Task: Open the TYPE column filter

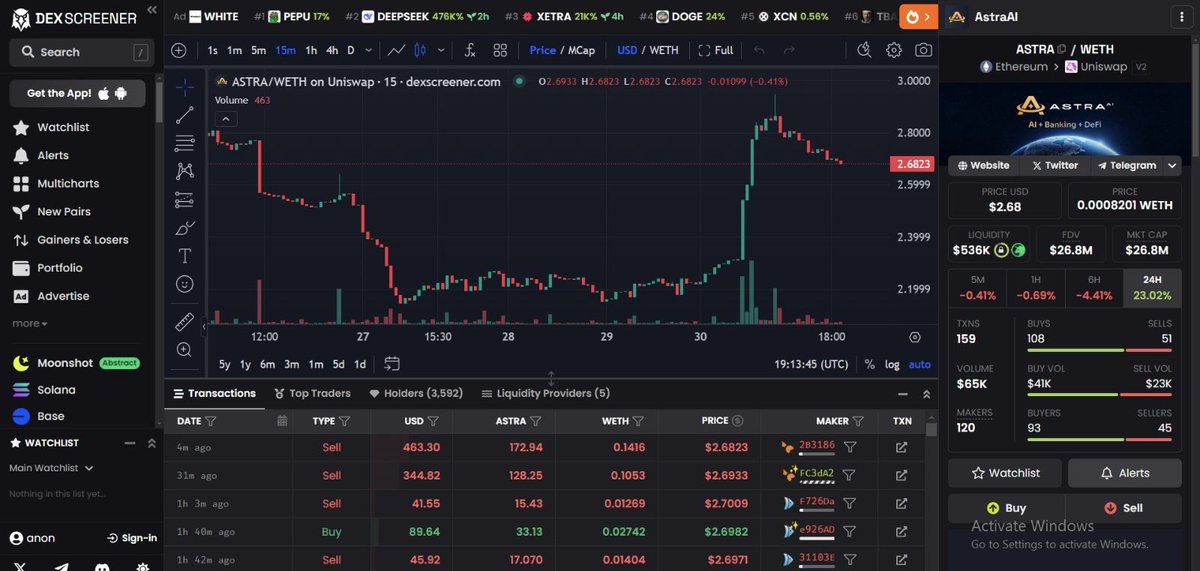Action: (x=344, y=421)
